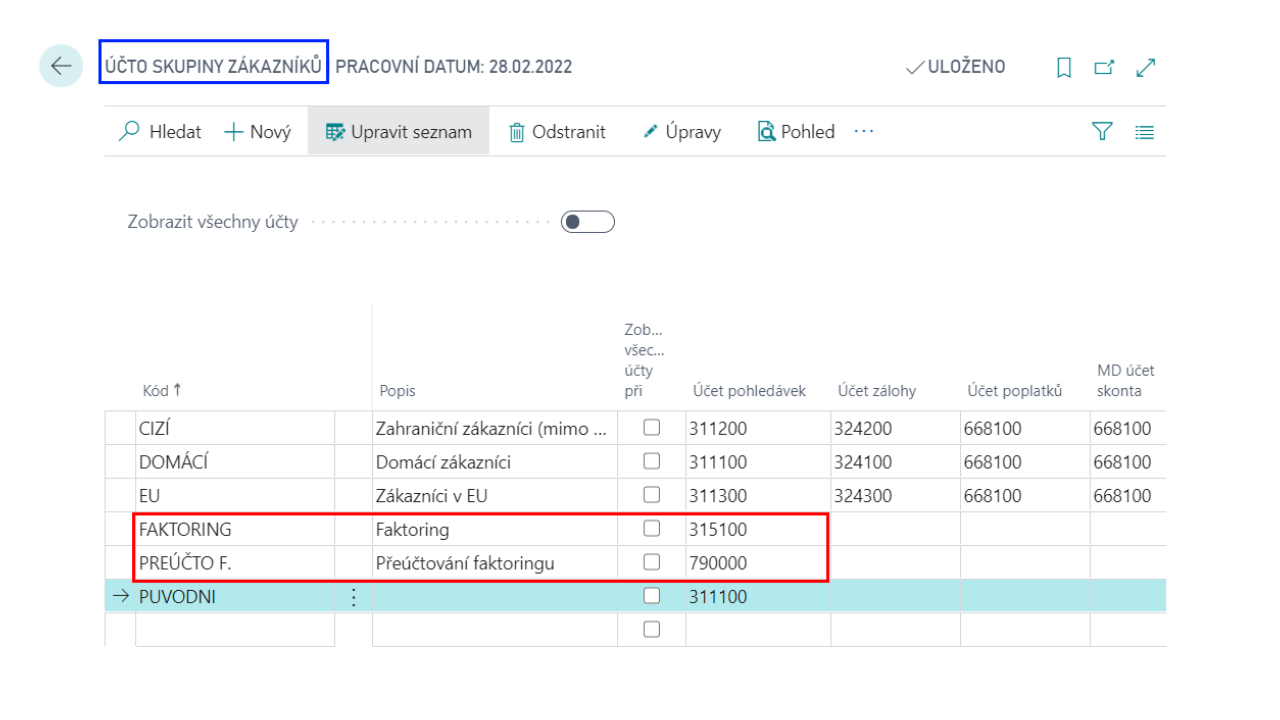Click the list view layout icon
The width and height of the screenshot is (1280, 720).
pyautogui.click(x=1145, y=131)
